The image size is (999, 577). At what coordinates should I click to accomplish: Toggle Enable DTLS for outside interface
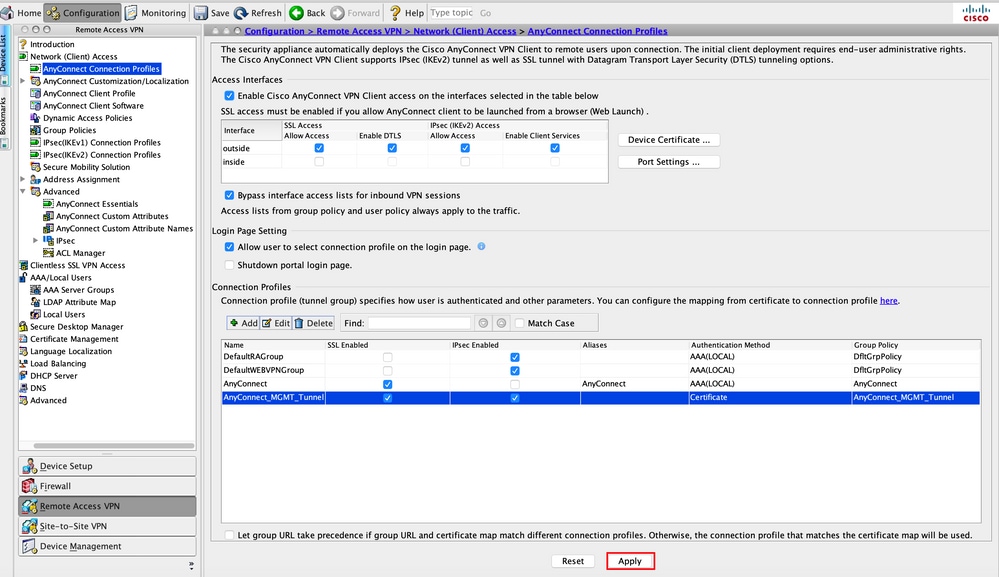[392, 148]
